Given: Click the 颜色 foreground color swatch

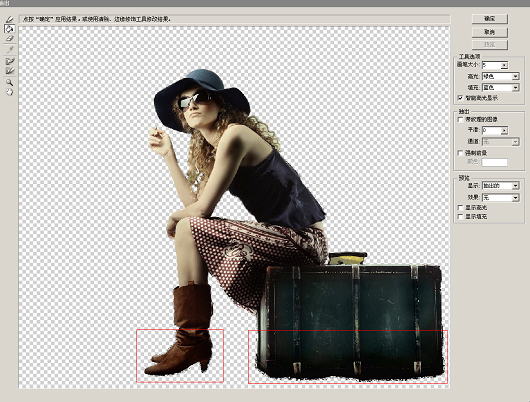Looking at the screenshot, I should pyautogui.click(x=495, y=162).
